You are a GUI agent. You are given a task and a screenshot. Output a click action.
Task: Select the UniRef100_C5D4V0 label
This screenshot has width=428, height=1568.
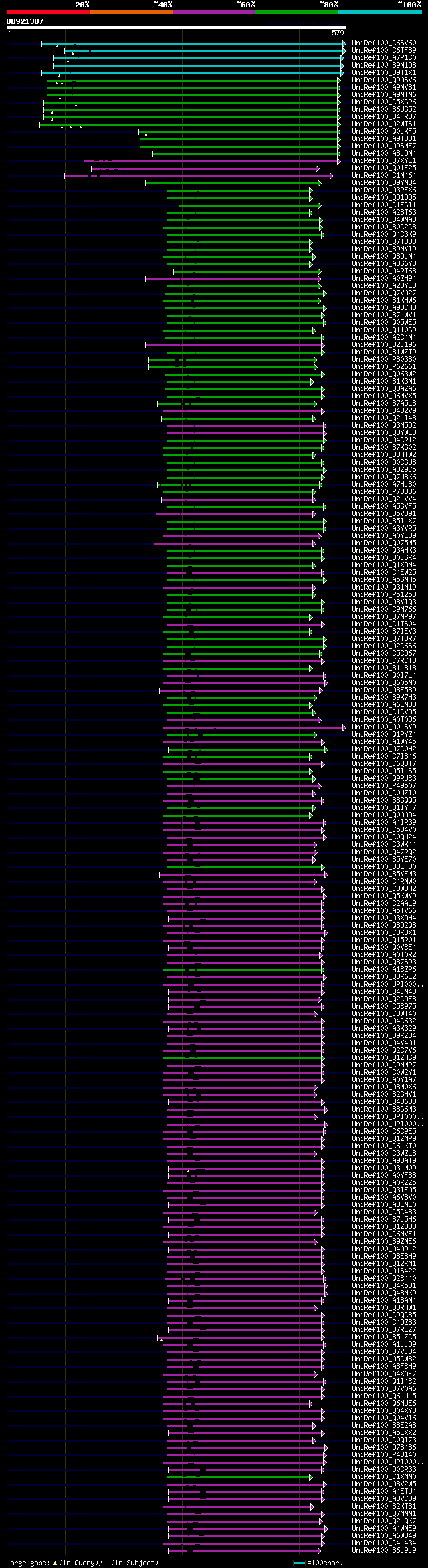point(384,830)
